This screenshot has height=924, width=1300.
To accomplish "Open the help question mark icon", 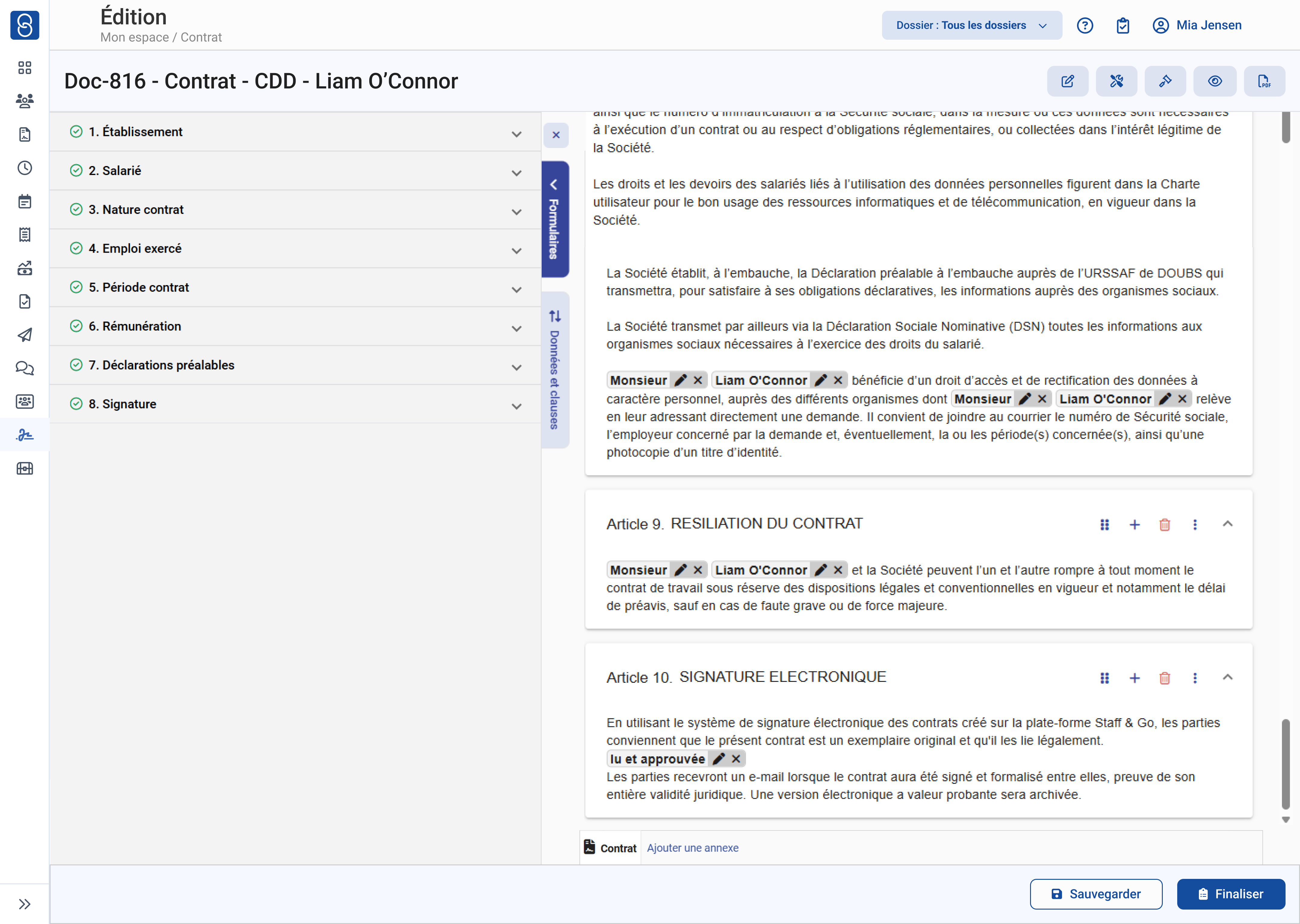I will pyautogui.click(x=1084, y=26).
